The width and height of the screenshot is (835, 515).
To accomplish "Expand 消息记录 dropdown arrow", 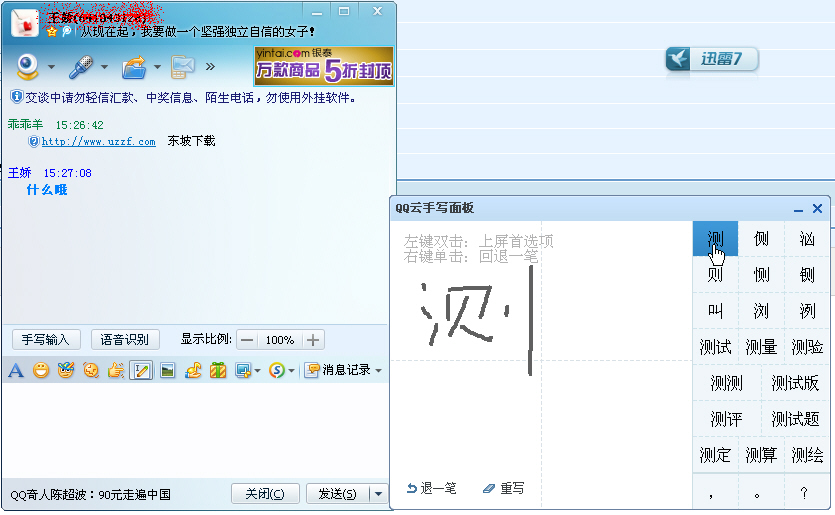I will tap(379, 371).
